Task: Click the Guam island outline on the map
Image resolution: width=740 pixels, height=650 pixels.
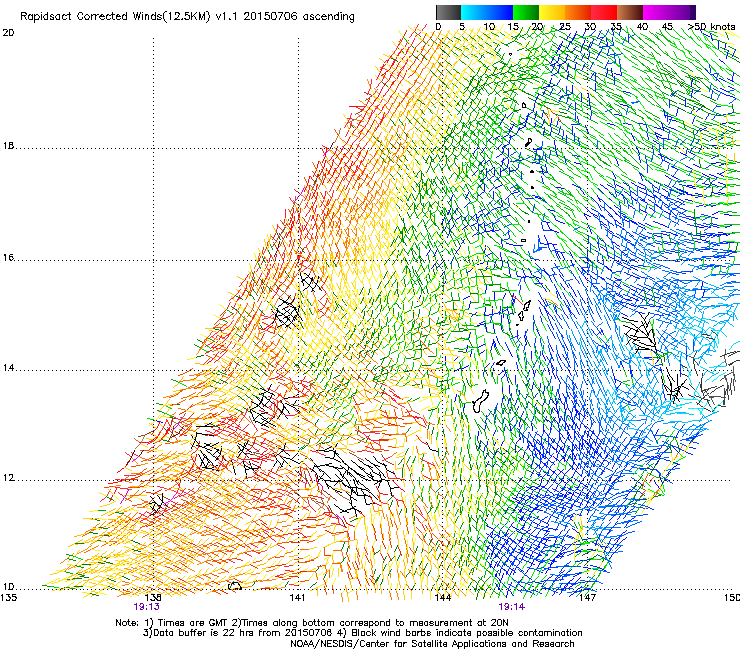Action: (481, 401)
